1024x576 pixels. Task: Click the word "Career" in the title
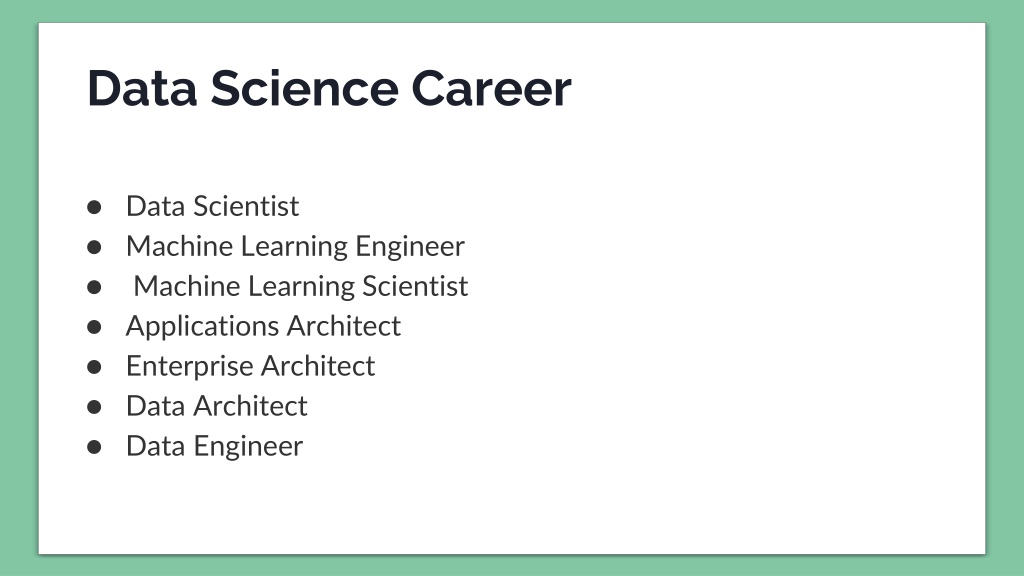pos(491,88)
